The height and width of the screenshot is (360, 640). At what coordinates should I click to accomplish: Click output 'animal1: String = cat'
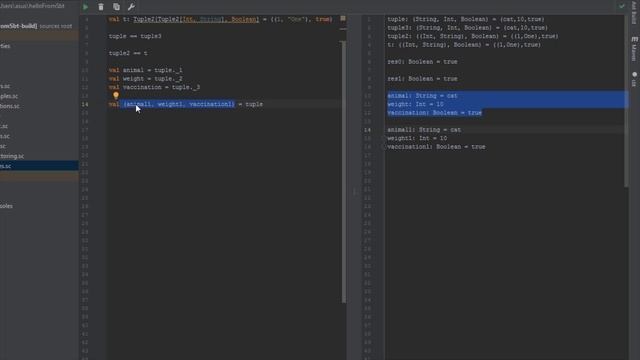pyautogui.click(x=424, y=130)
